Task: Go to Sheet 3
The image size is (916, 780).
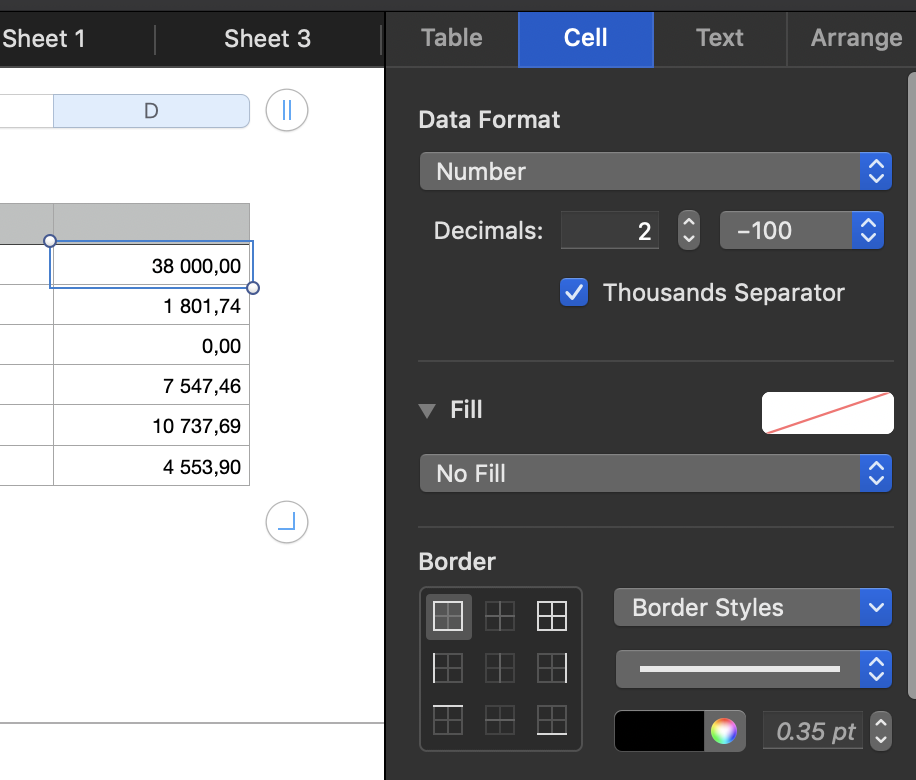Action: (x=267, y=39)
